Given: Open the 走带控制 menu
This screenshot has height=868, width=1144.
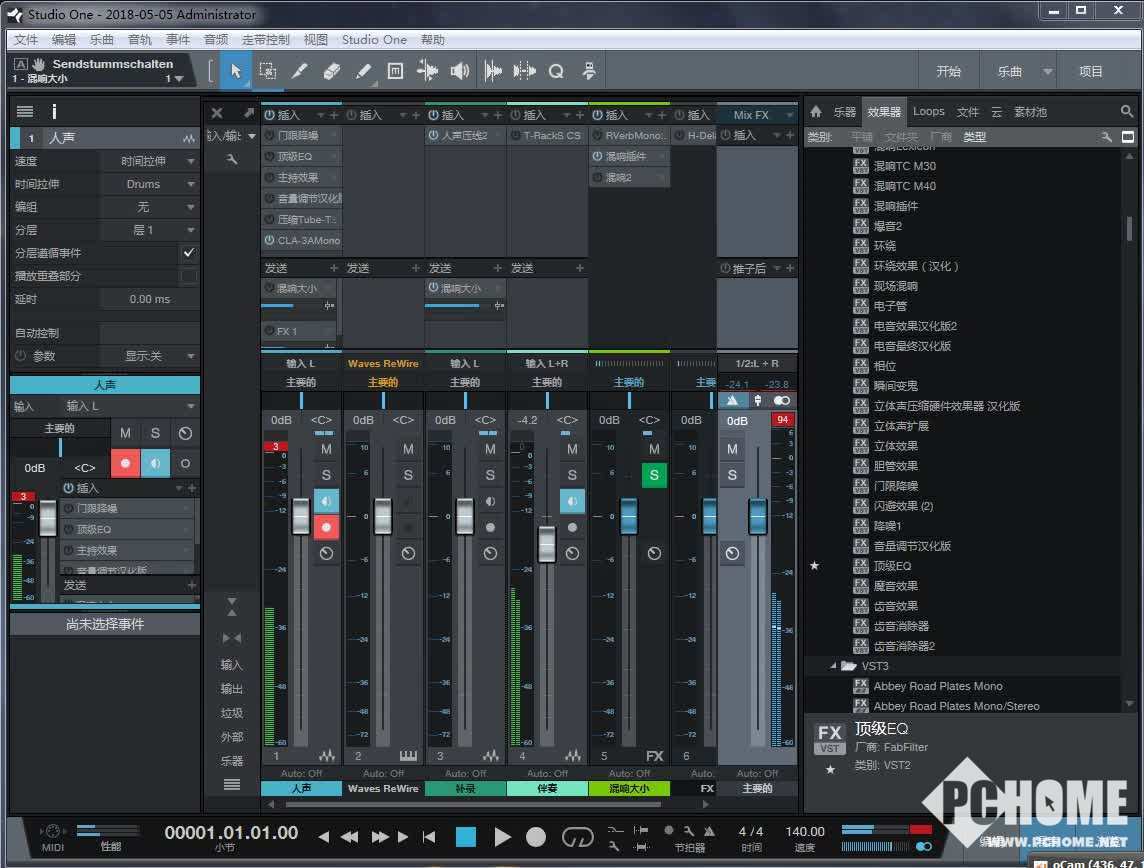Looking at the screenshot, I should point(266,39).
